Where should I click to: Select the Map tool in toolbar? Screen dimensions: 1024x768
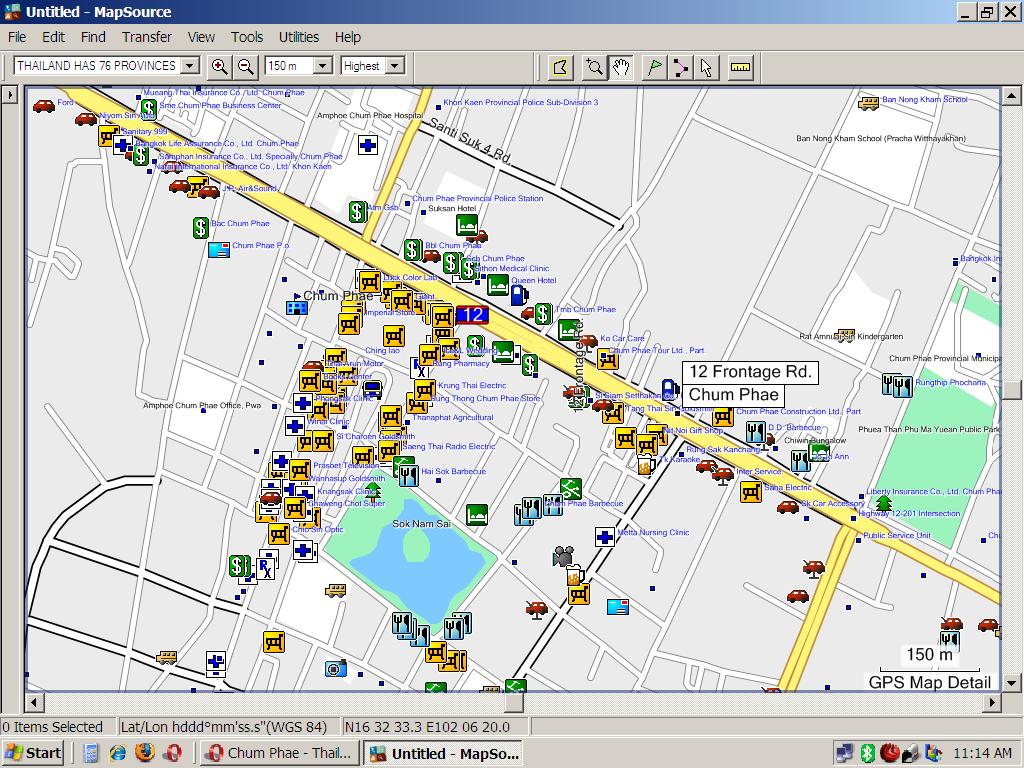point(560,67)
